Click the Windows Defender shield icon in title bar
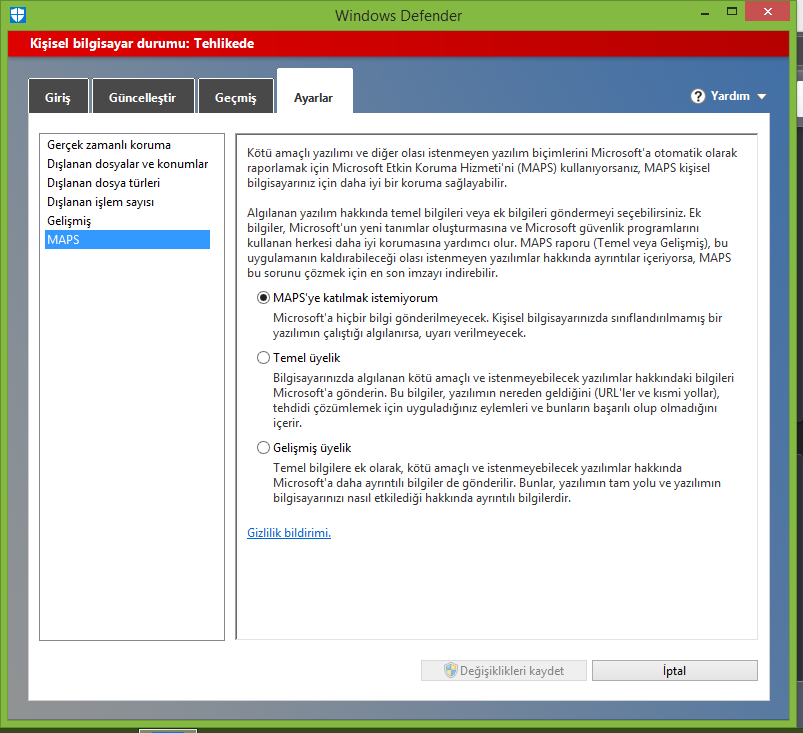The height and width of the screenshot is (733, 803). [17, 15]
